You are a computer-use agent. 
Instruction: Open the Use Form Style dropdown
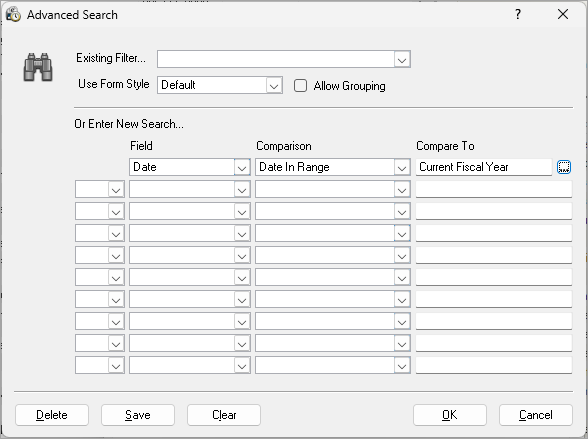tap(274, 85)
